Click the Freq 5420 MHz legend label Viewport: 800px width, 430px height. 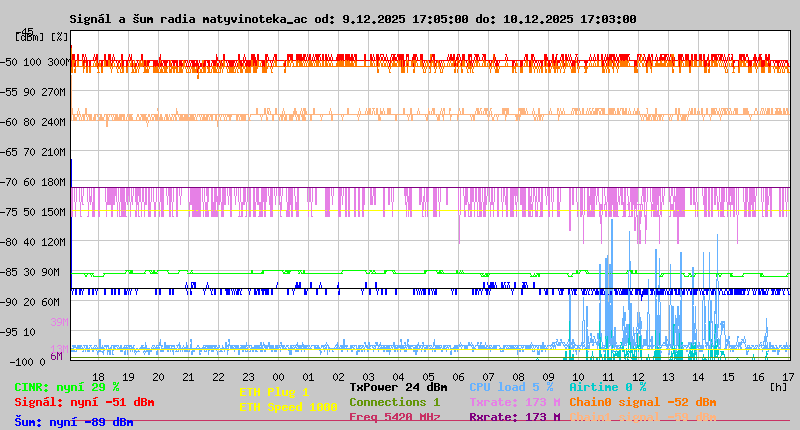tap(395, 417)
